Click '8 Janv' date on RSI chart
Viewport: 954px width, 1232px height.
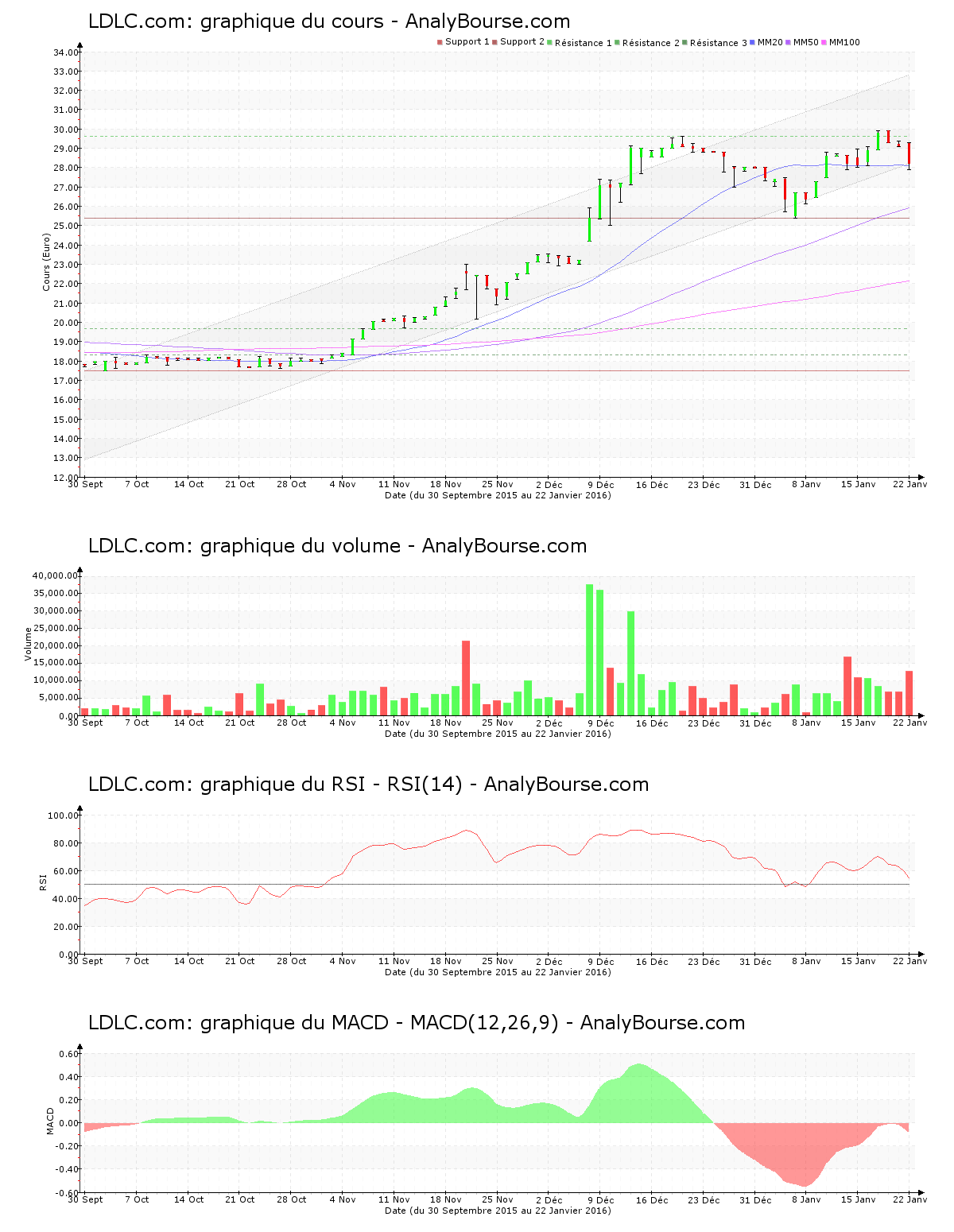[x=807, y=961]
